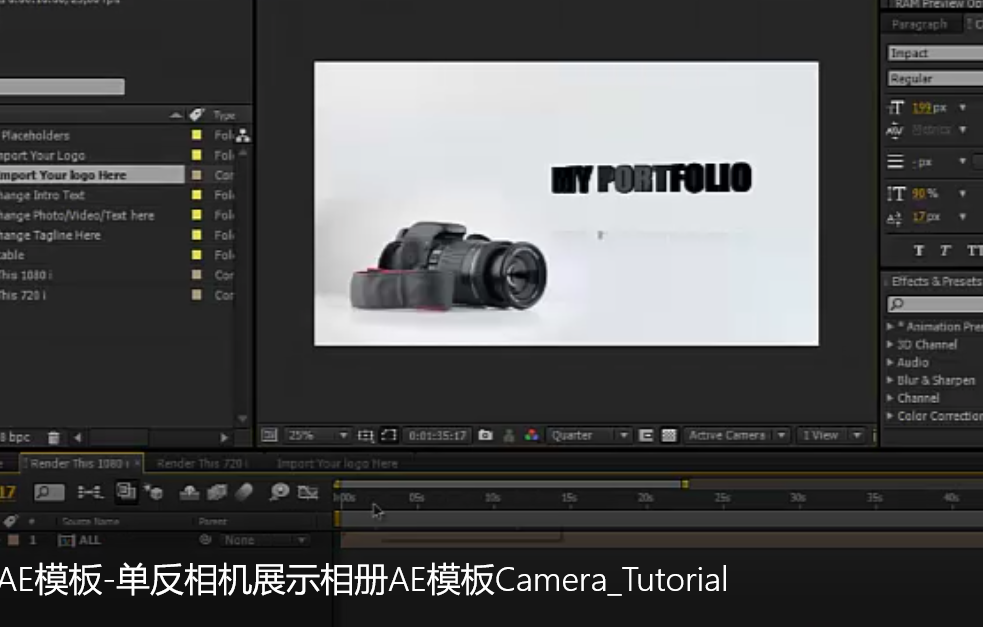983x627 pixels.
Task: Open the Active Camera view dropdown
Action: tap(737, 435)
